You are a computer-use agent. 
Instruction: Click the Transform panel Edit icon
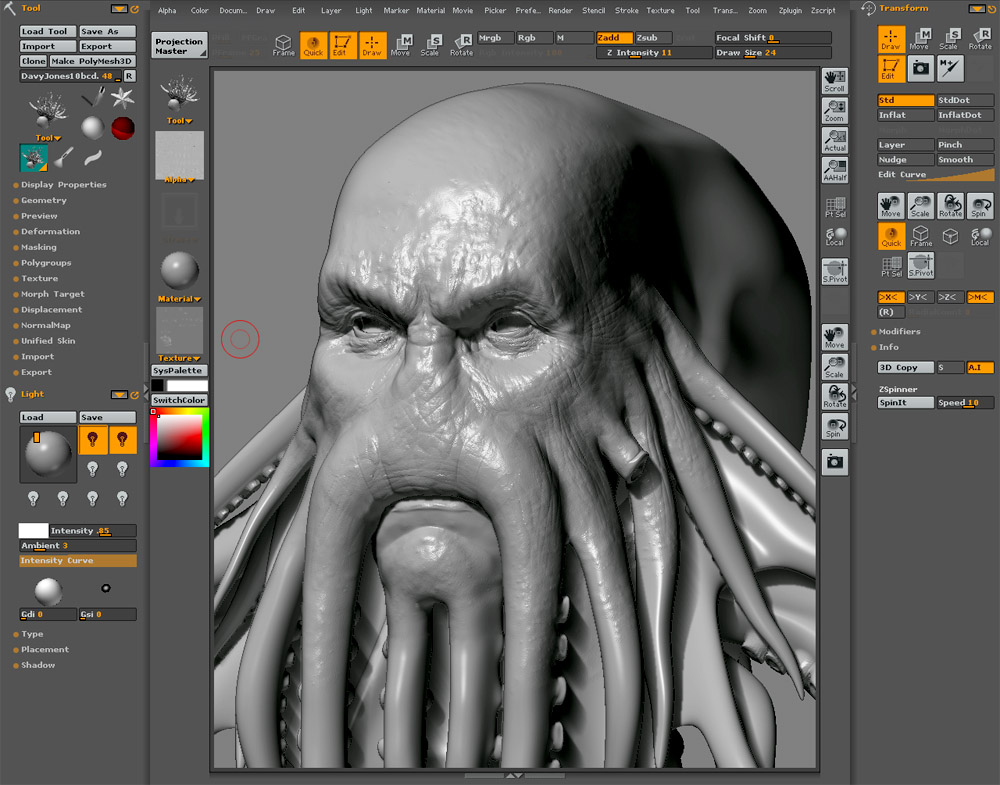[x=890, y=68]
